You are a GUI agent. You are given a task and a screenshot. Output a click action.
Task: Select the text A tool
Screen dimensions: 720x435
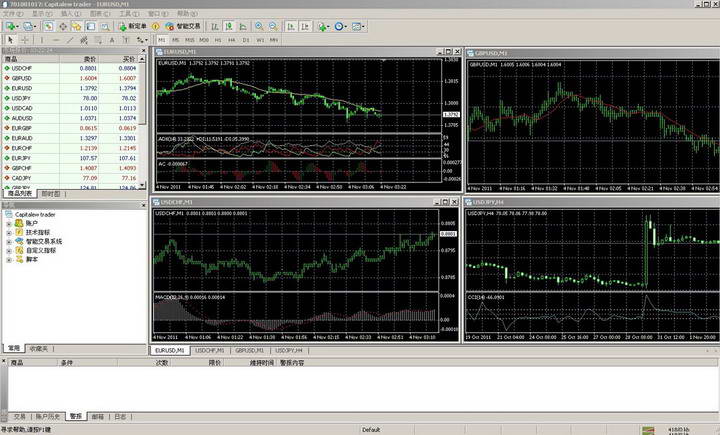112,40
